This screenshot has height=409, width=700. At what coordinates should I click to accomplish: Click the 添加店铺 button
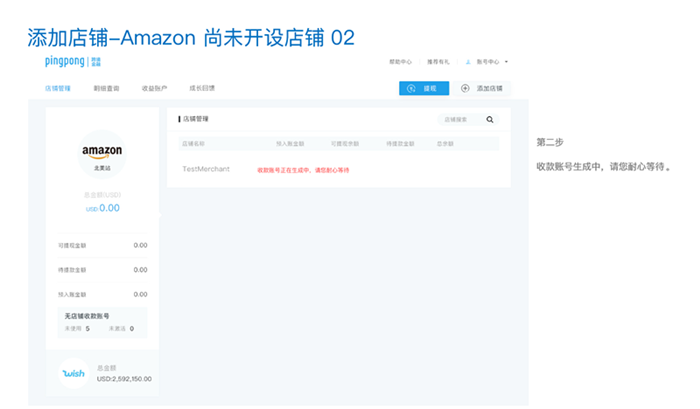[x=481, y=88]
